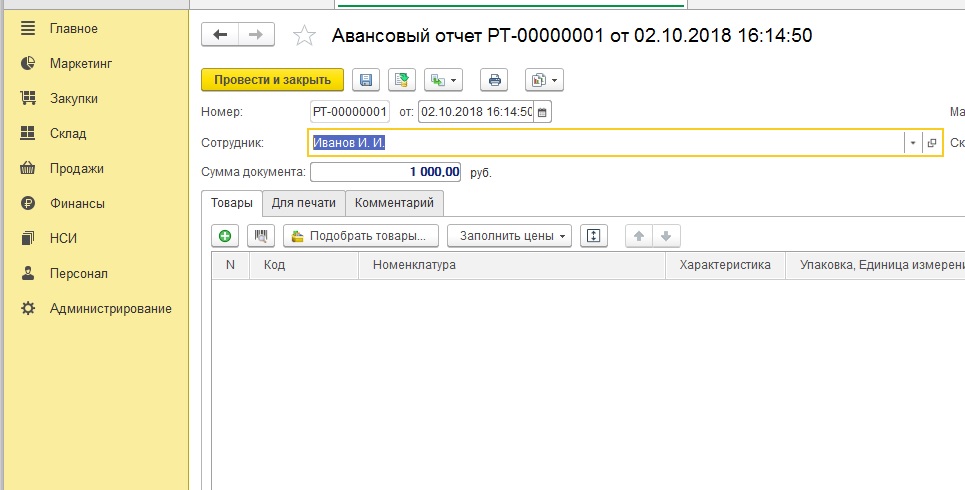965x490 pixels.
Task: Click the back navigation arrow
Action: pos(220,35)
